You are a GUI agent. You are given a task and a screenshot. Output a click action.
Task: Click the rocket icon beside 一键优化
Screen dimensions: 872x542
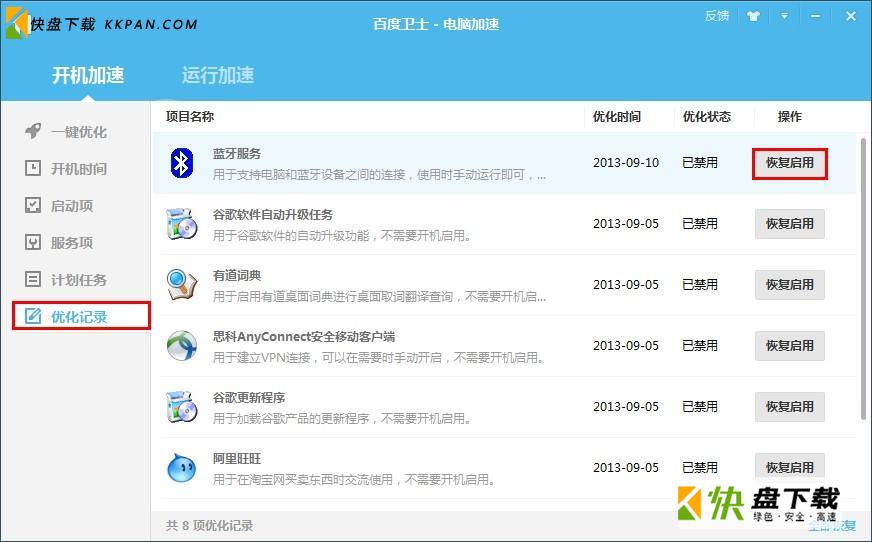point(33,131)
